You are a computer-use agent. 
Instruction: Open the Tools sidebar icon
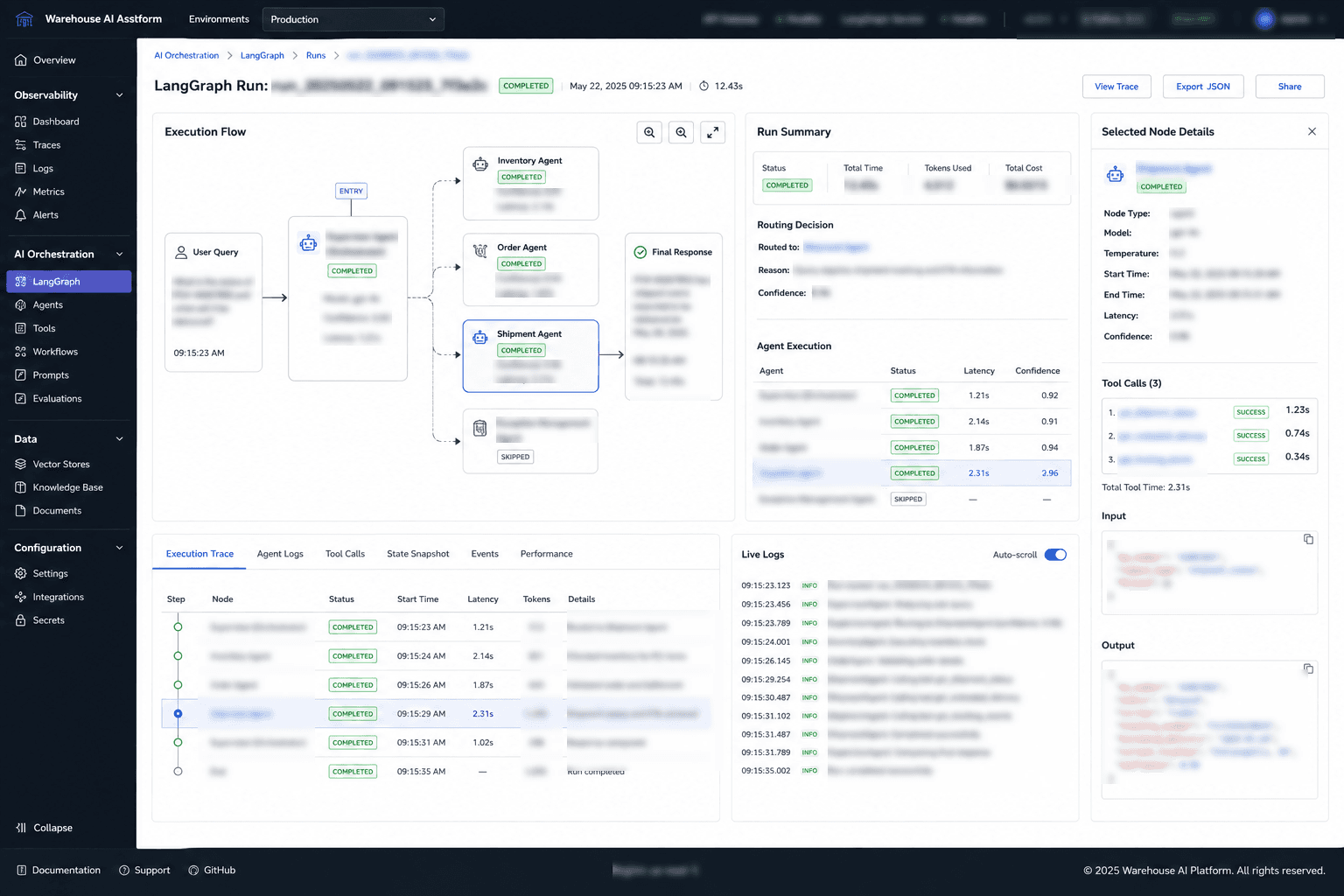coord(21,329)
